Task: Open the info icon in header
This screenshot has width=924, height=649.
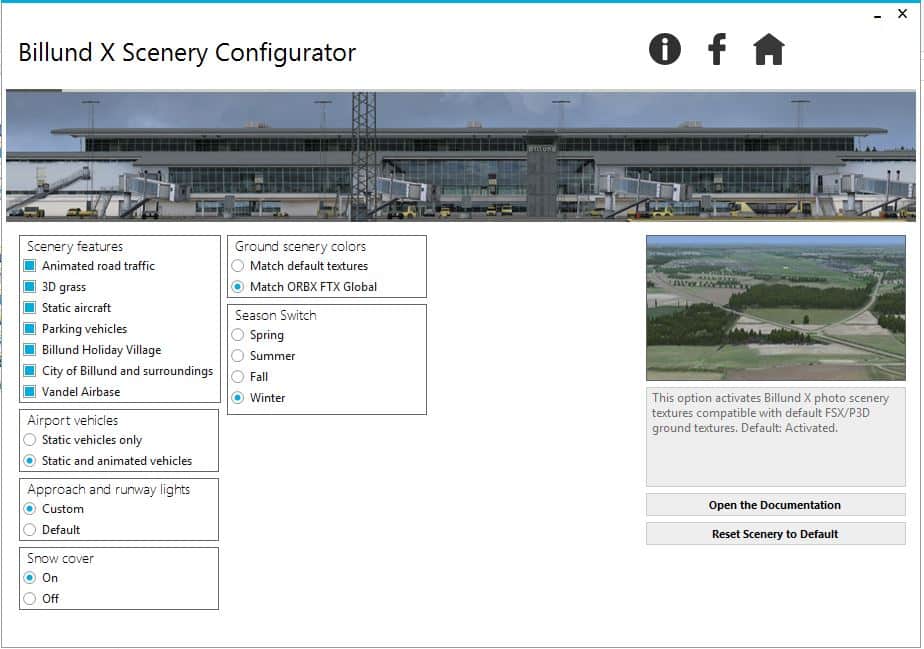Action: [664, 49]
